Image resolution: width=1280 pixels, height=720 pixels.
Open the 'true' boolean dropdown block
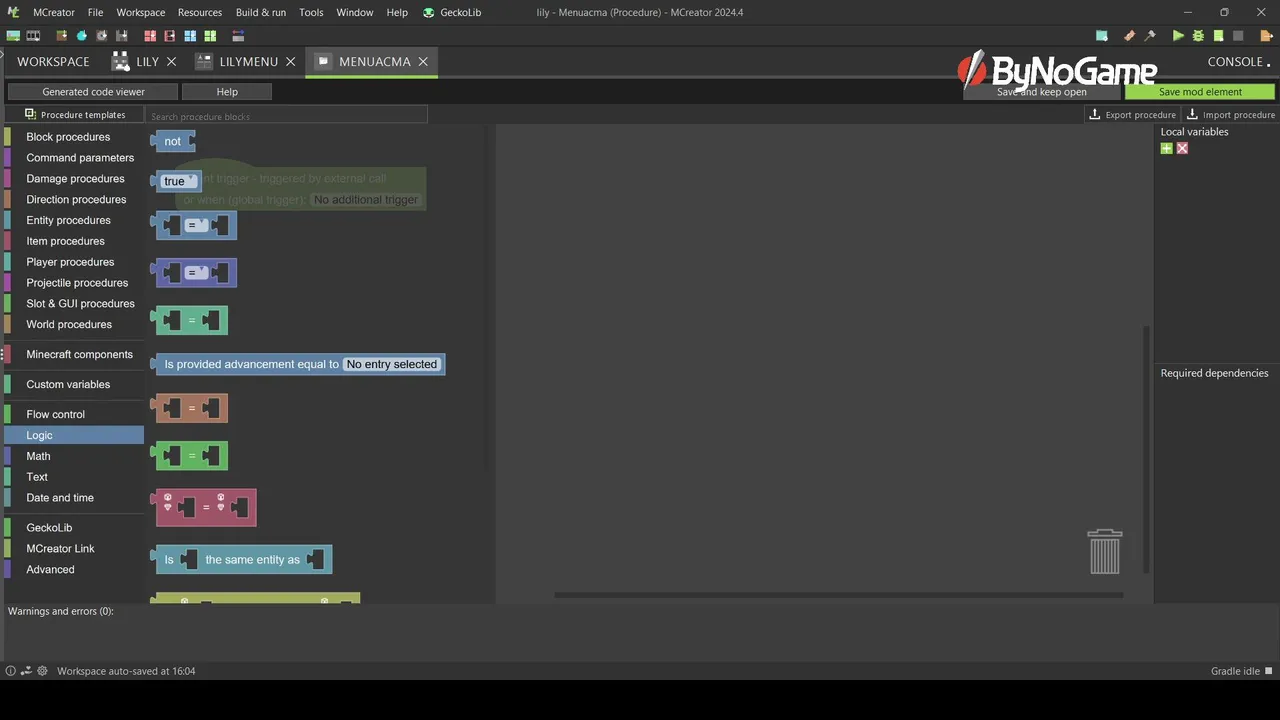click(x=178, y=181)
